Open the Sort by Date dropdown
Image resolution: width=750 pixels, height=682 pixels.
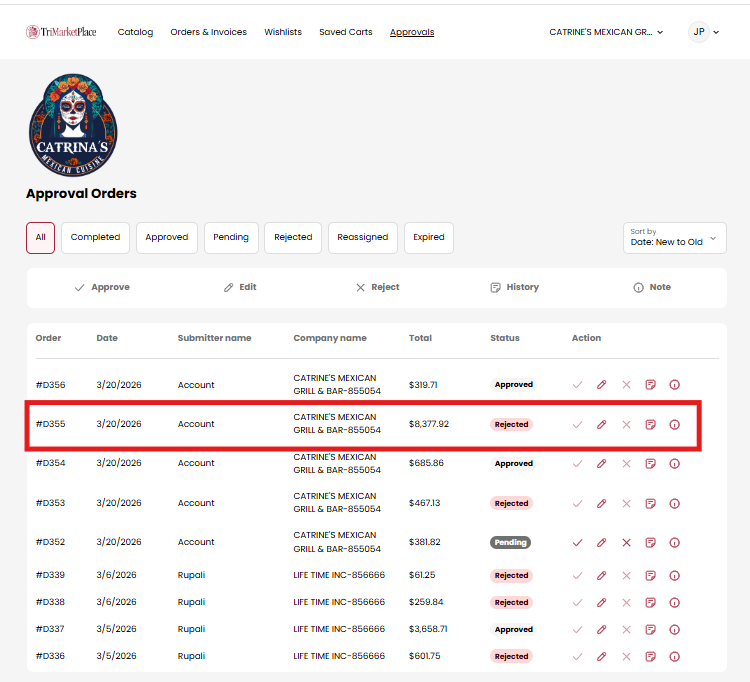(674, 238)
